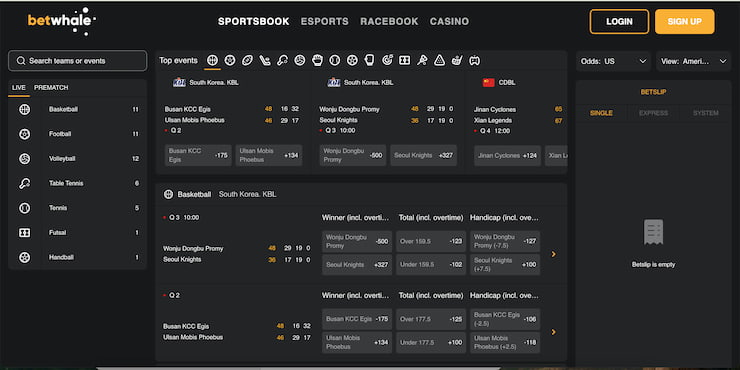Bet Busan KCC Egis -175 in match list
Screen dimensions: 740x370
(357, 319)
